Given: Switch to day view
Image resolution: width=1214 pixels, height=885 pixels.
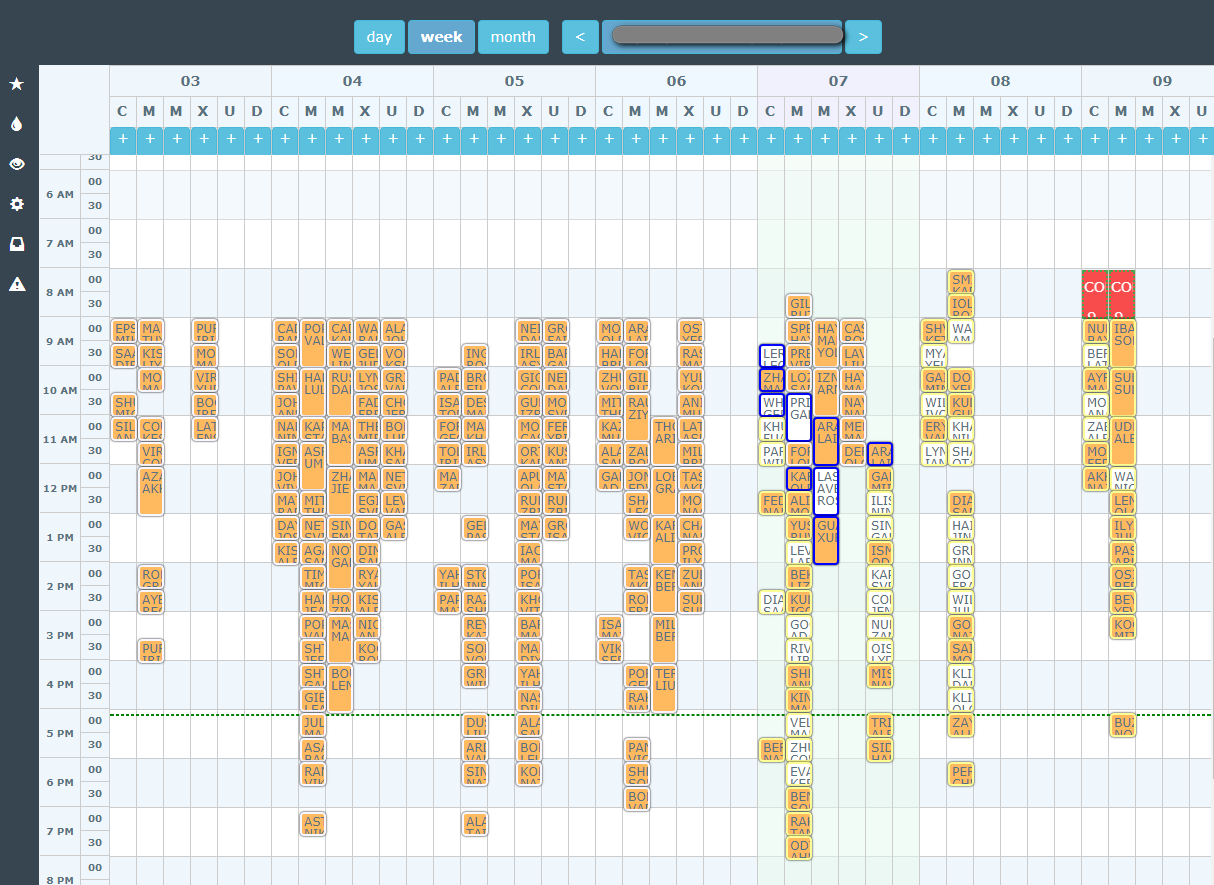Looking at the screenshot, I should click(379, 37).
